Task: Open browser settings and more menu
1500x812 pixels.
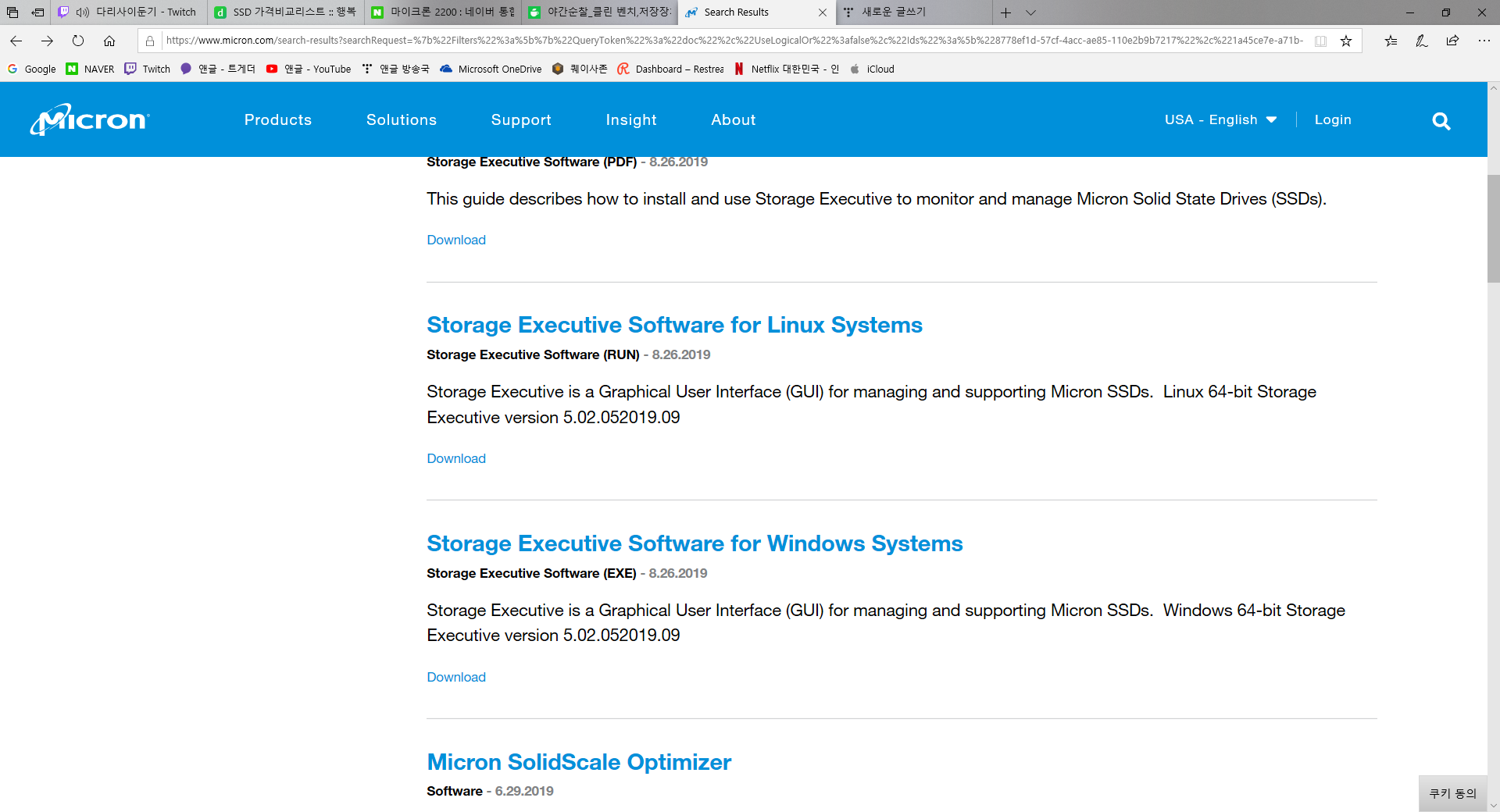Action: [1484, 41]
